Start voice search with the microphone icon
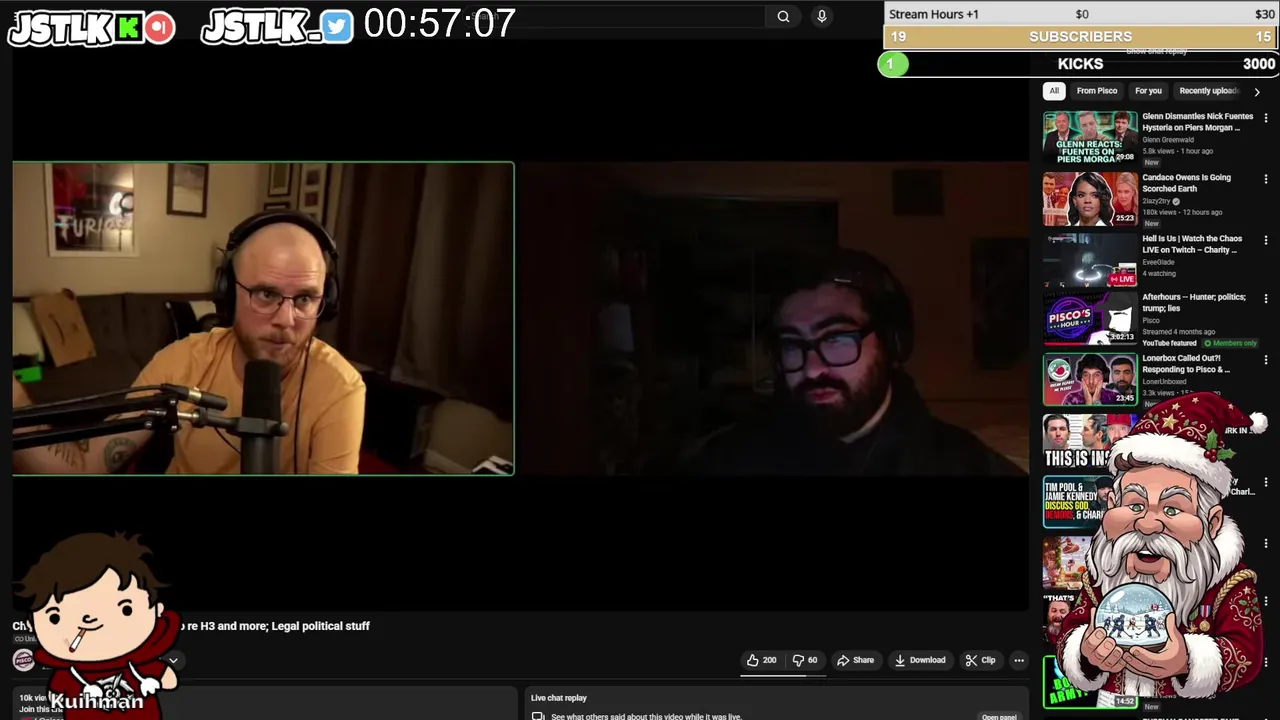Screen dimensions: 1280x720 pos(822,16)
